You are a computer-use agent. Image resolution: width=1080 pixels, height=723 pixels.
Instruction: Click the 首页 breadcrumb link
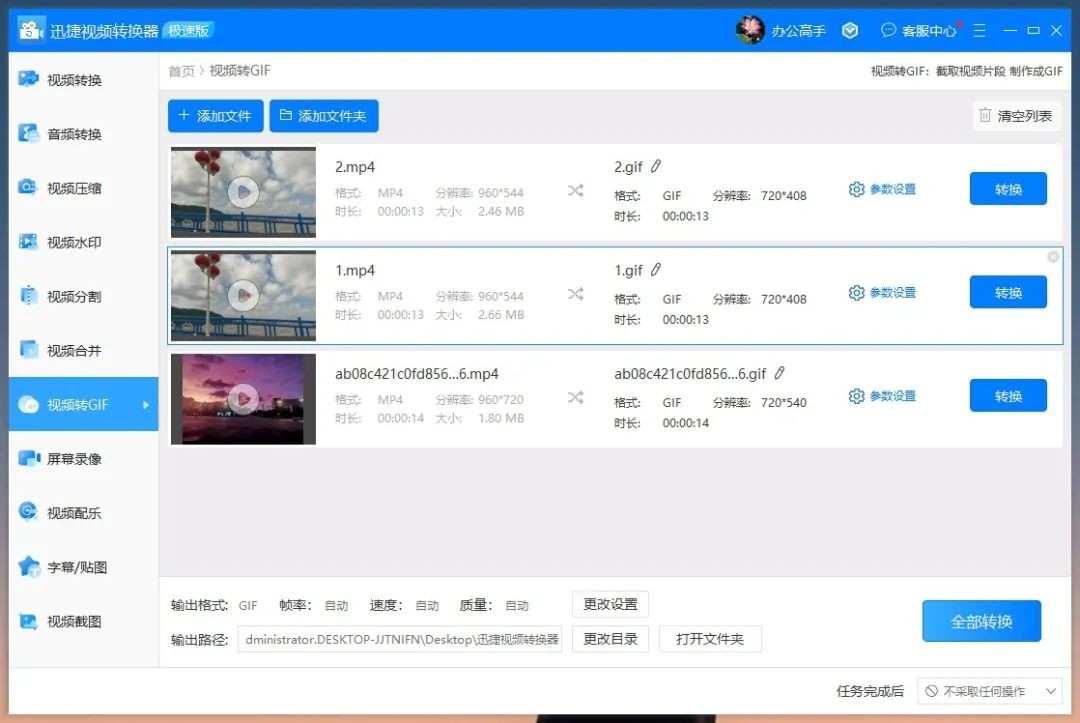pyautogui.click(x=181, y=71)
